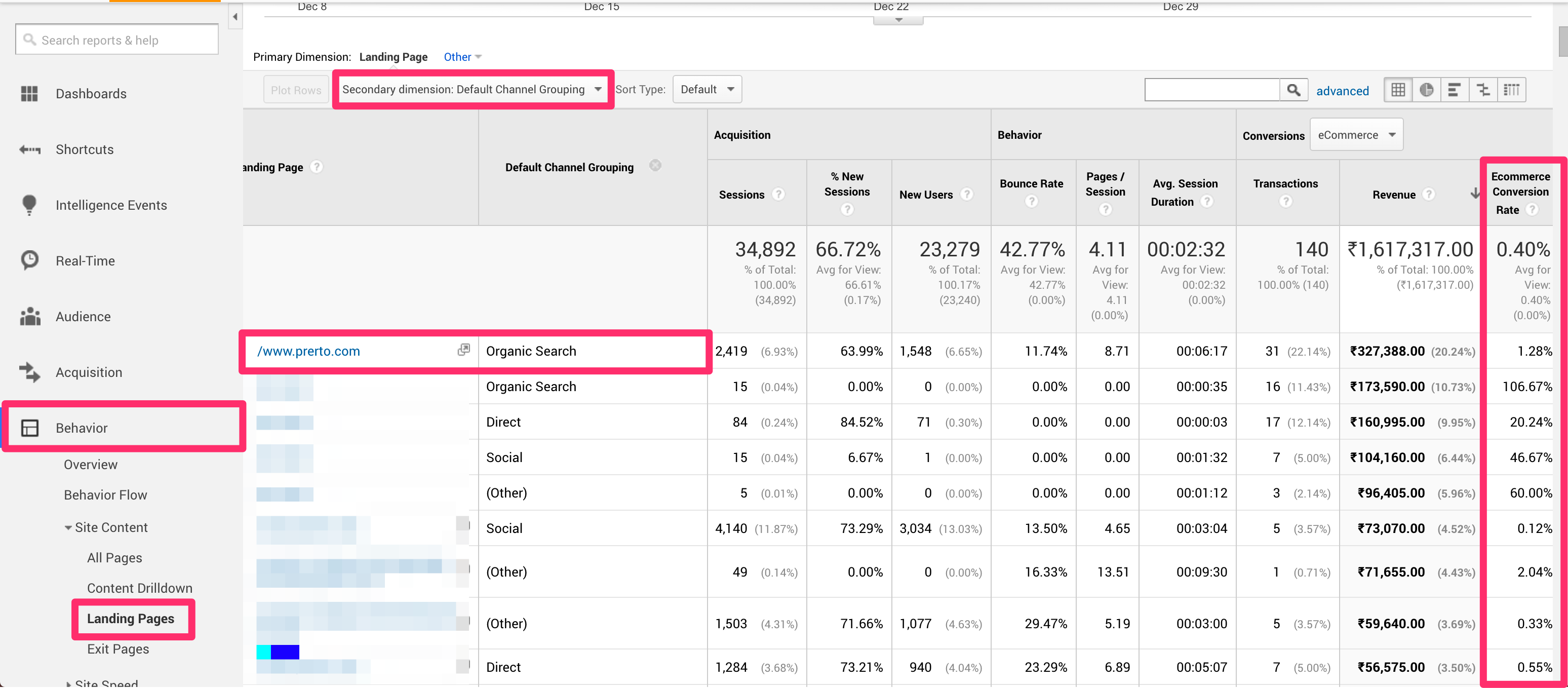
Task: Open Behavior Overview report
Action: [x=90, y=465]
